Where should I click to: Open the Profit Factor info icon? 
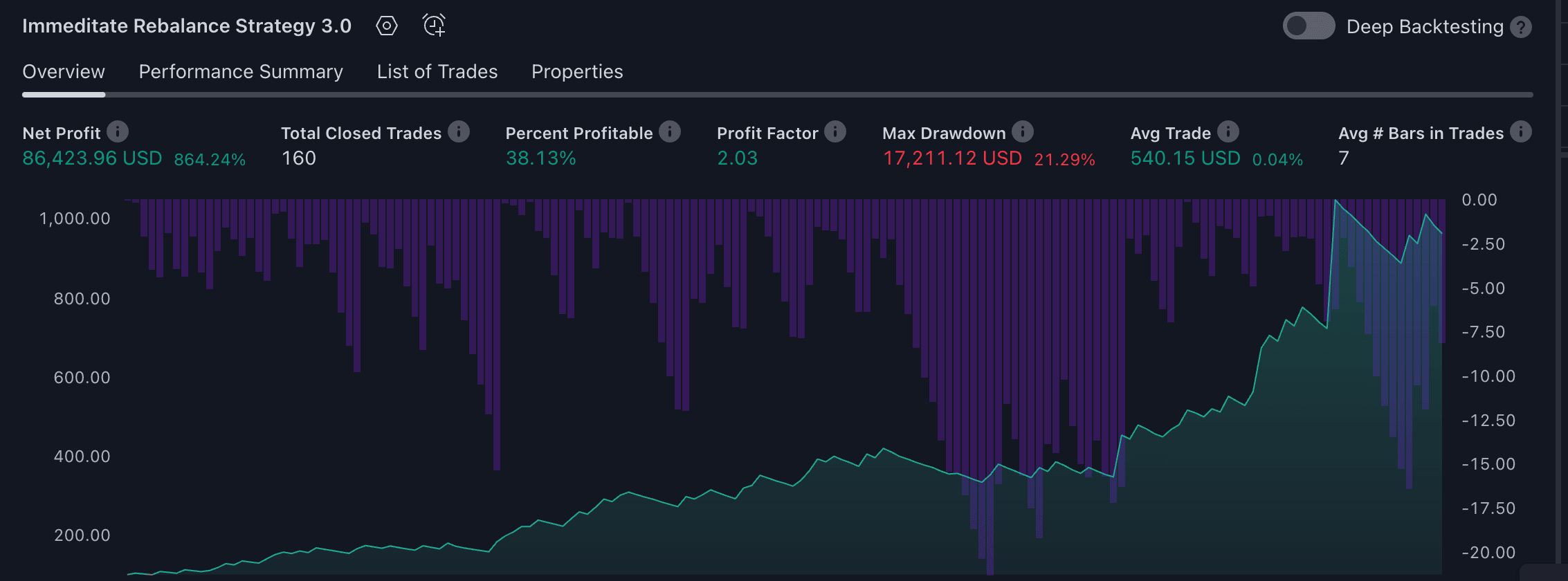835,131
